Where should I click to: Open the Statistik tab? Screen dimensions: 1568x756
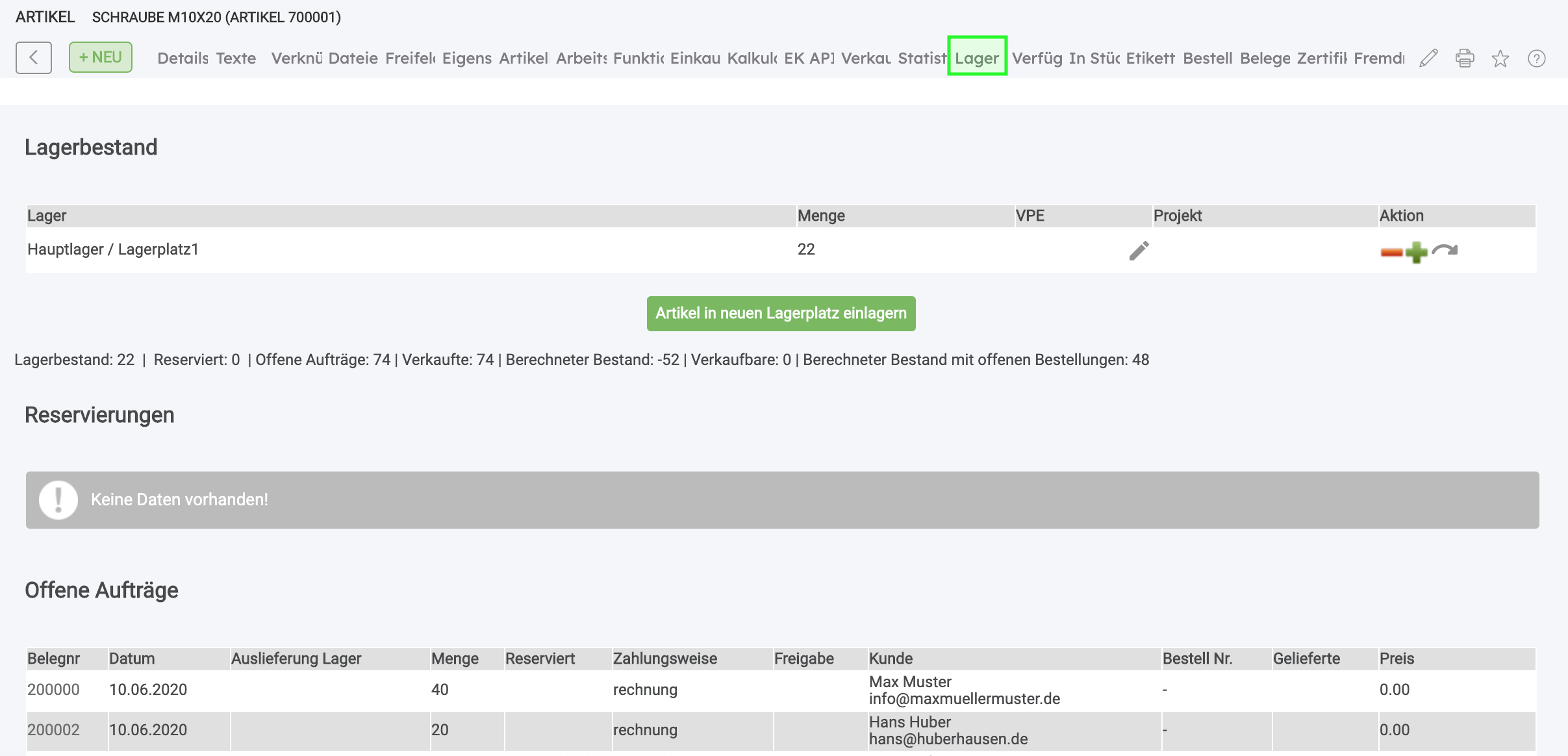(922, 58)
